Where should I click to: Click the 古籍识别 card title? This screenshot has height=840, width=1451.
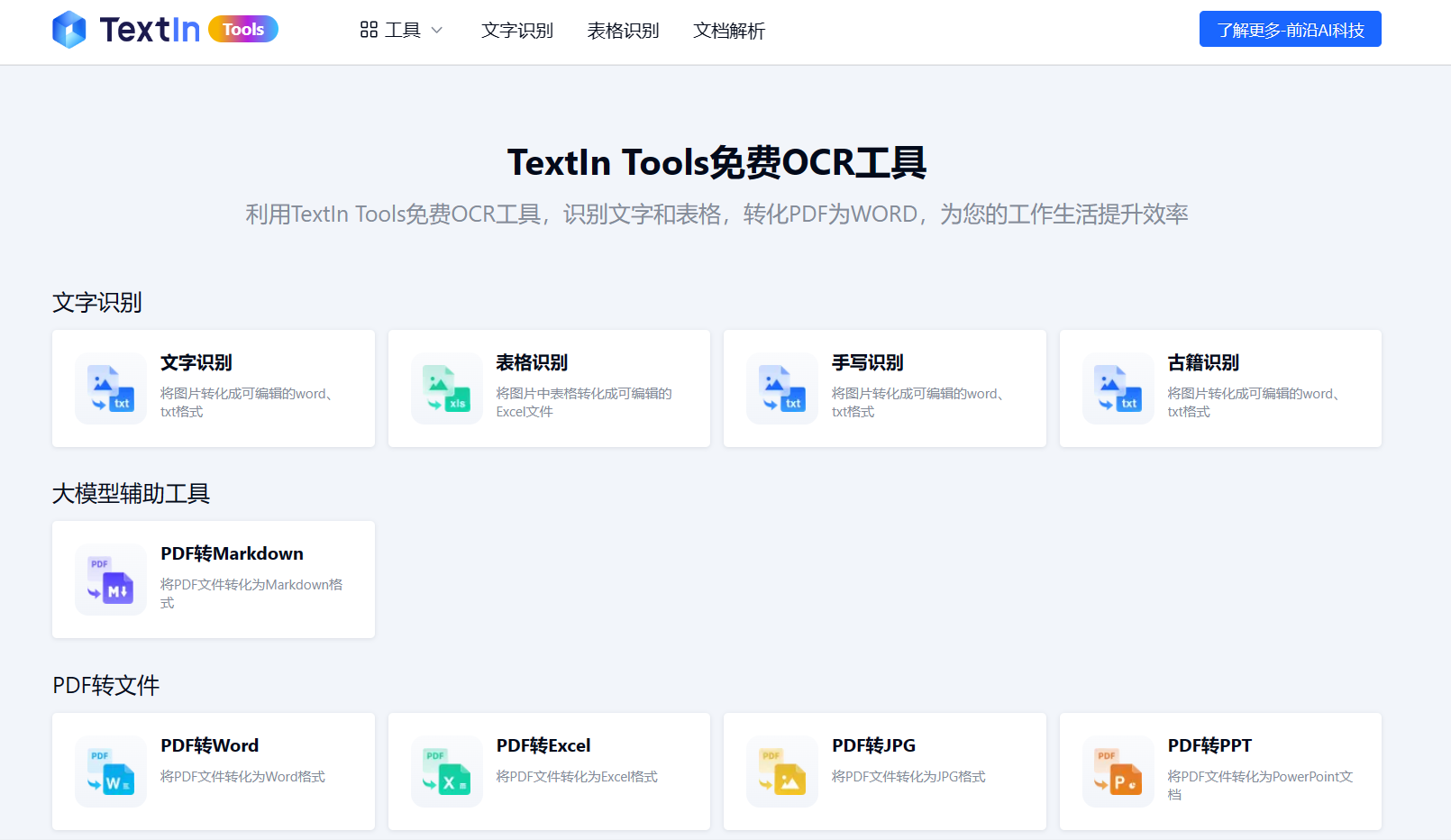click(1203, 362)
